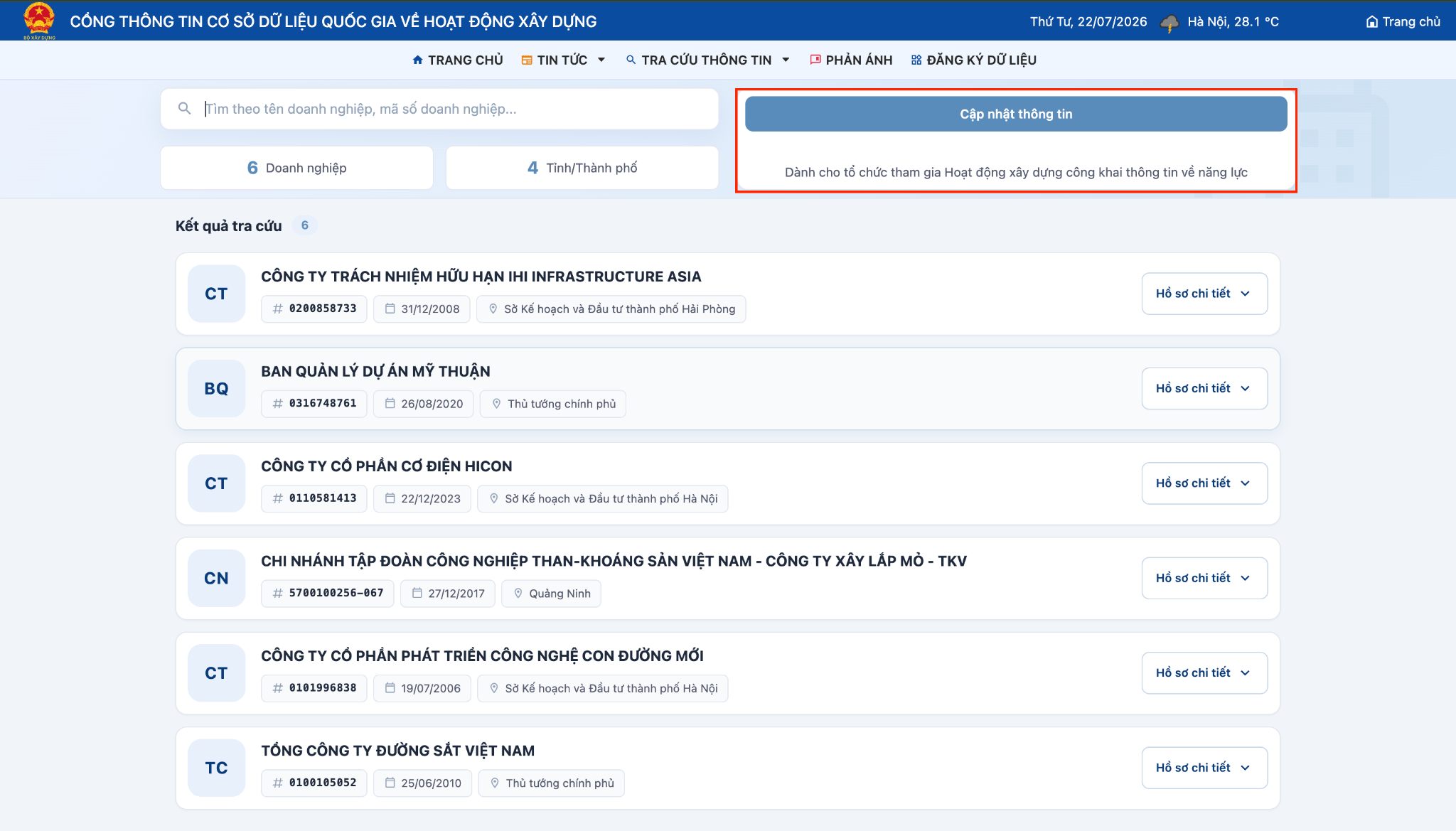
Task: Click the title CÔNG TY CỔ PHẦN CƠ ĐIỆN HICON
Action: pyautogui.click(x=386, y=466)
